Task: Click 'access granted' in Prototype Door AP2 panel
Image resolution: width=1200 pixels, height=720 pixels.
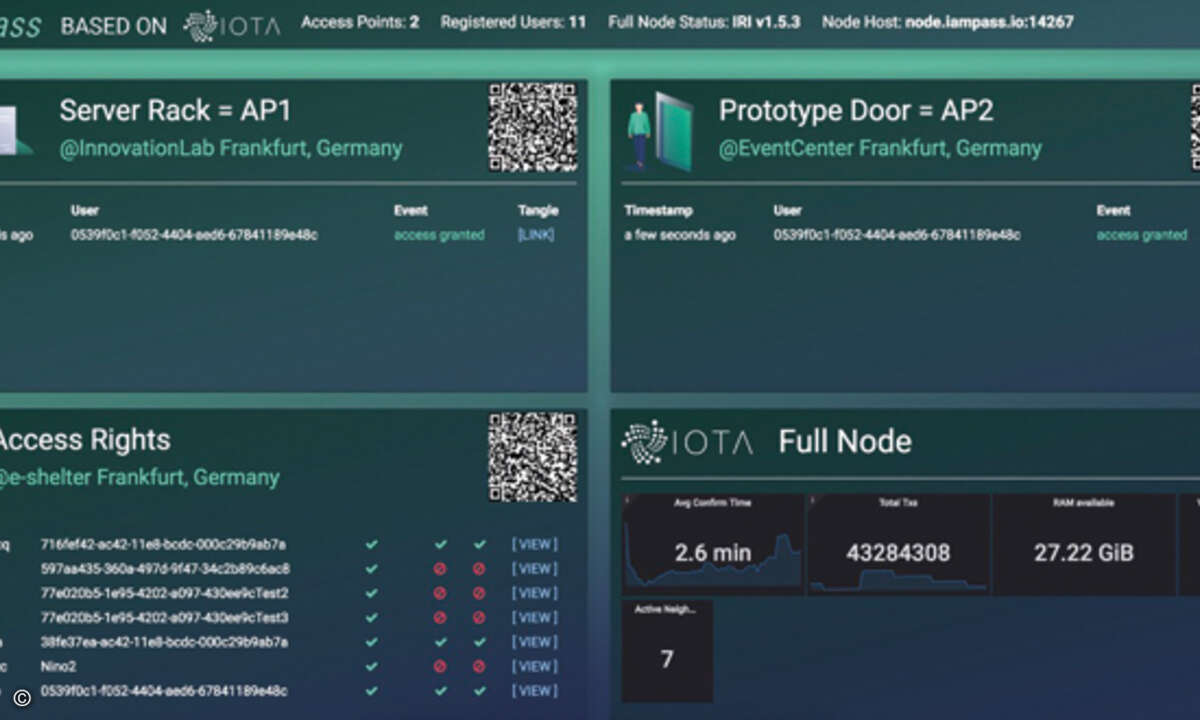Action: (1142, 235)
